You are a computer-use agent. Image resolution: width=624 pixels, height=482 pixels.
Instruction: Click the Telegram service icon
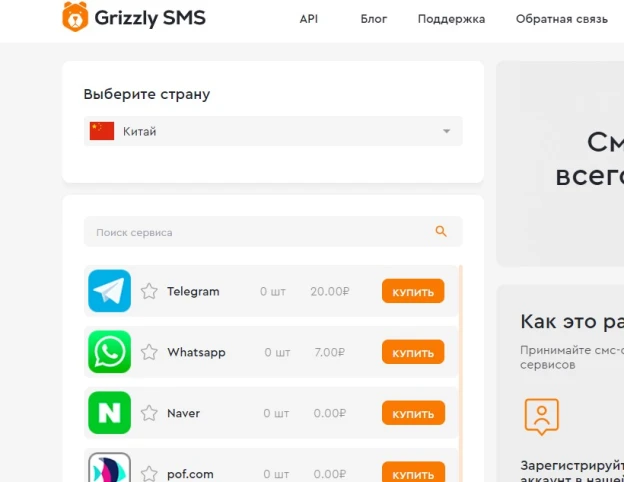(x=109, y=291)
